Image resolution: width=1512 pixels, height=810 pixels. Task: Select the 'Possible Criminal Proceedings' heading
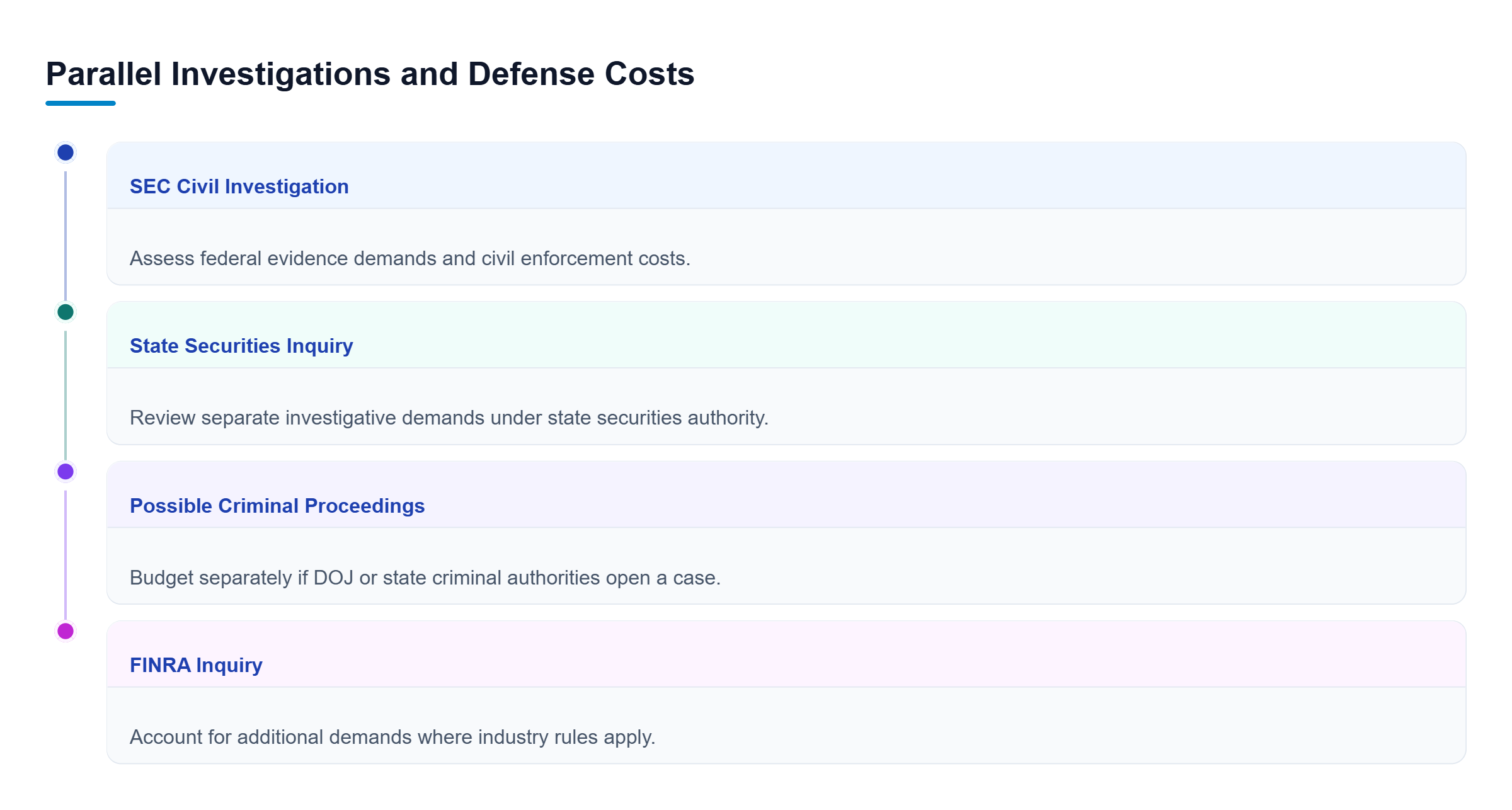click(277, 506)
